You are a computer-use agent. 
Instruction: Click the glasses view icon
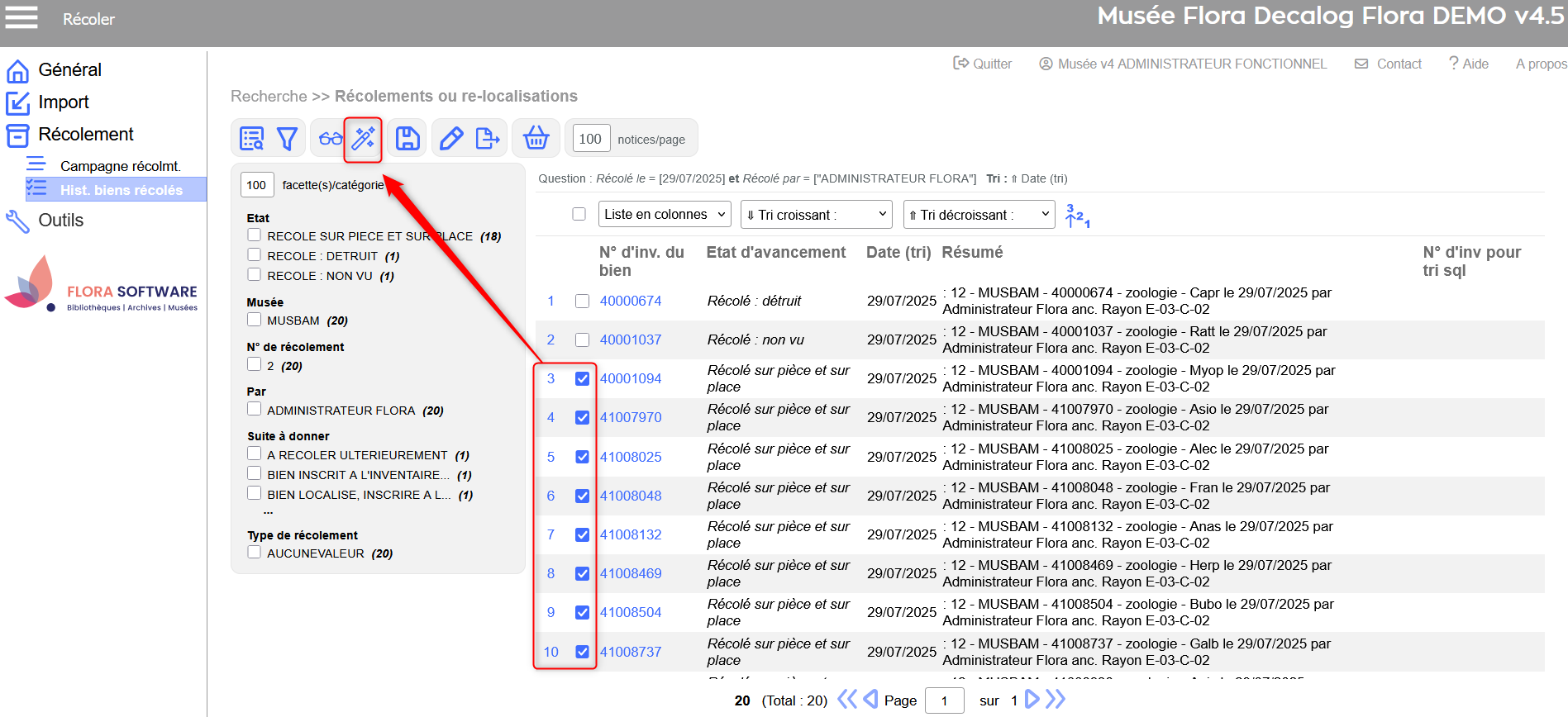coord(331,138)
